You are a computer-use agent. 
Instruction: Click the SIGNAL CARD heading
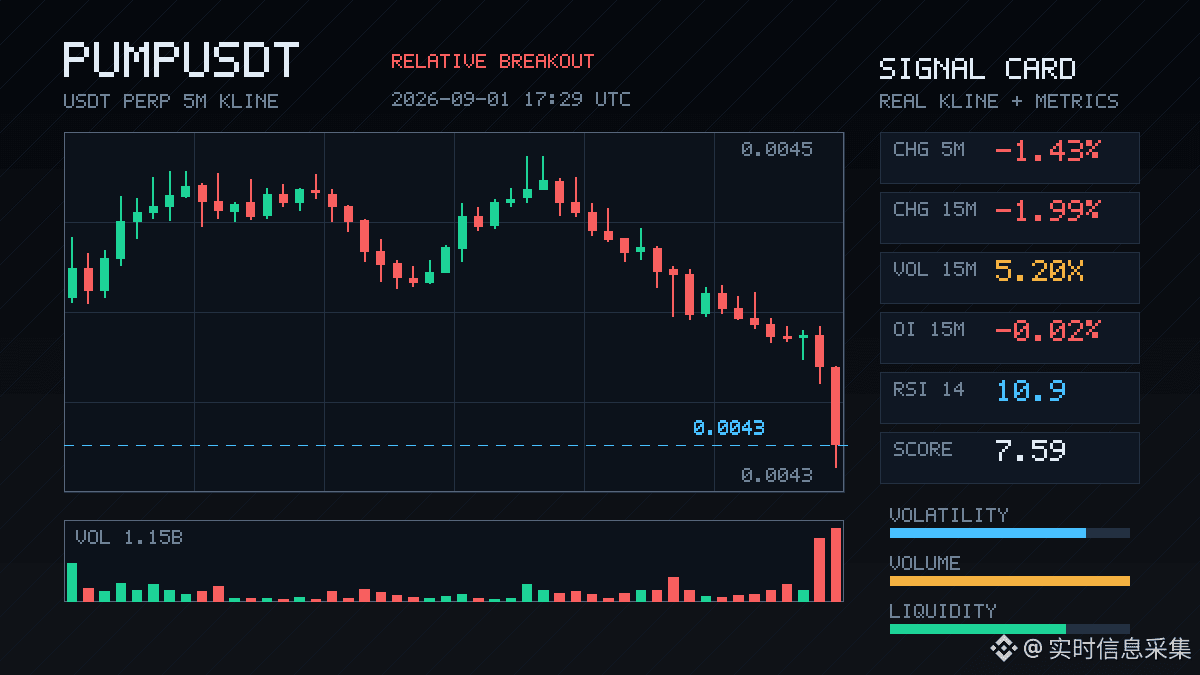(x=977, y=69)
